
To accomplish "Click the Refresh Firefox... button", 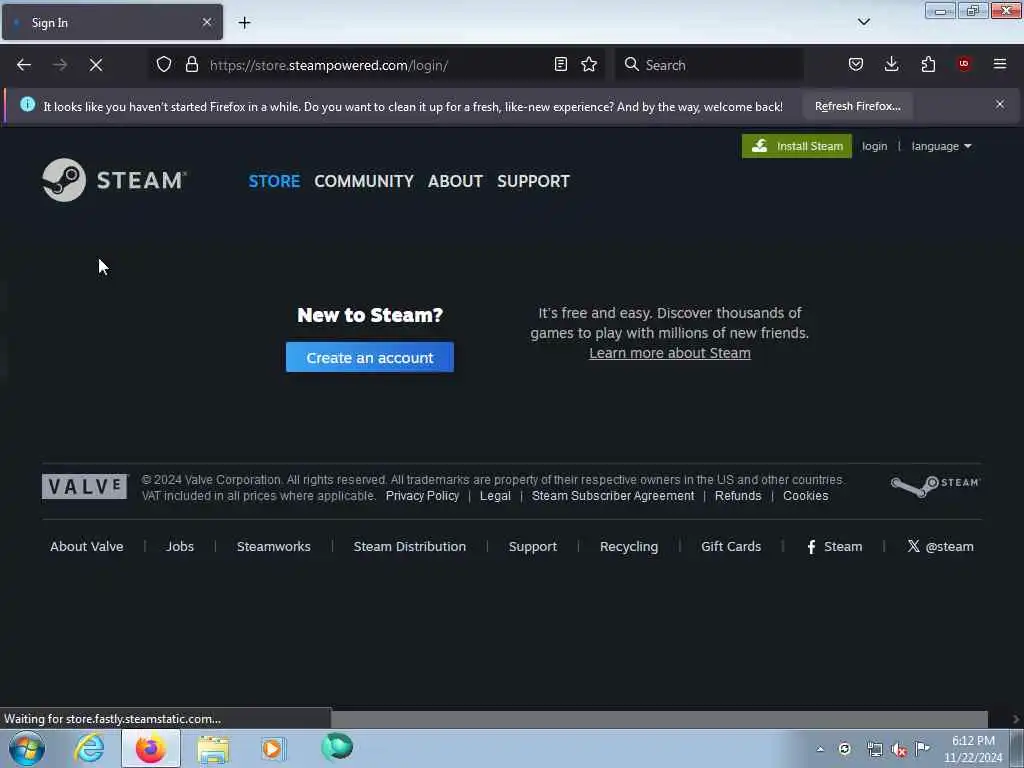I will pyautogui.click(x=857, y=106).
